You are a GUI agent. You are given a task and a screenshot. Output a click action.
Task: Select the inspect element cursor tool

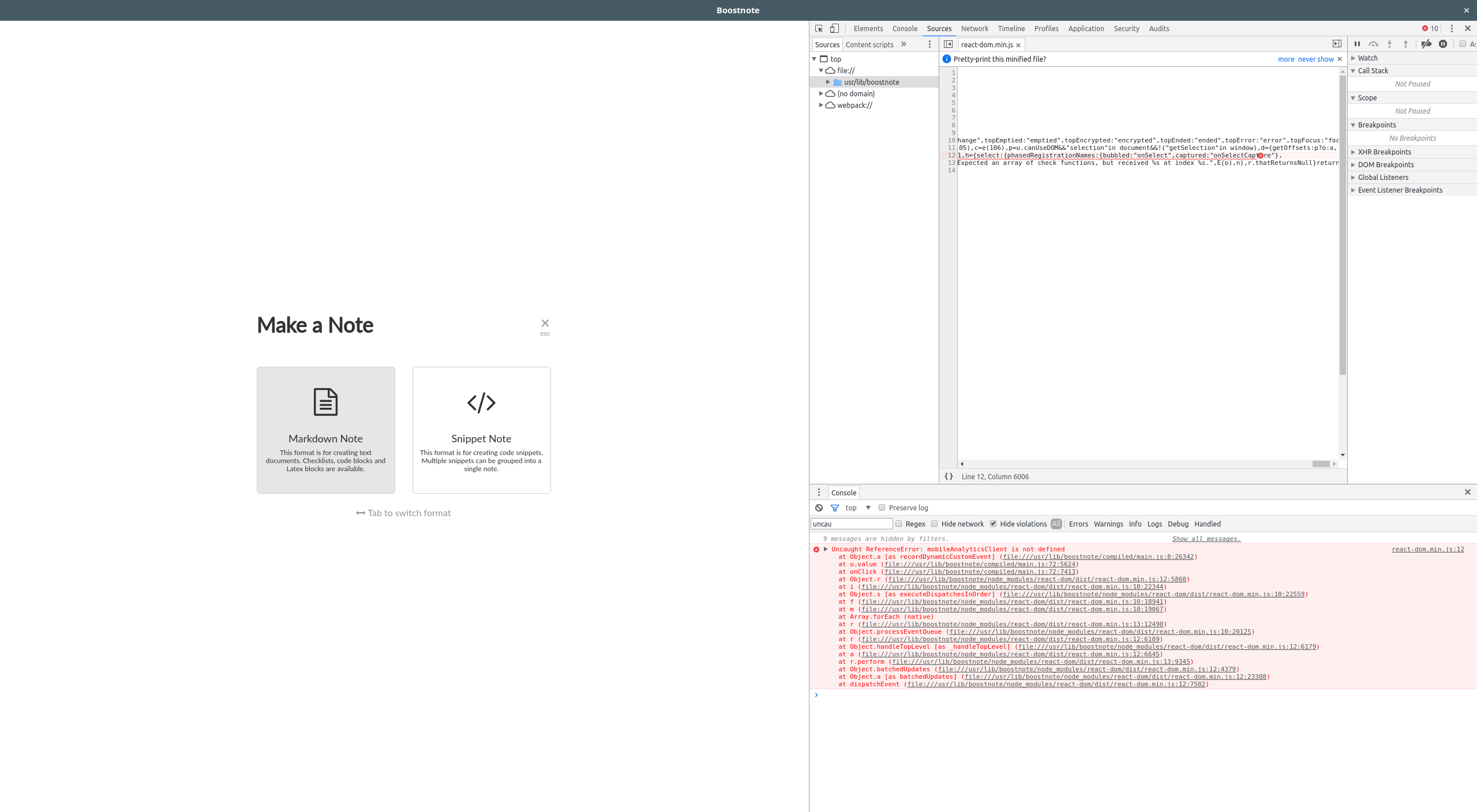pyautogui.click(x=818, y=28)
